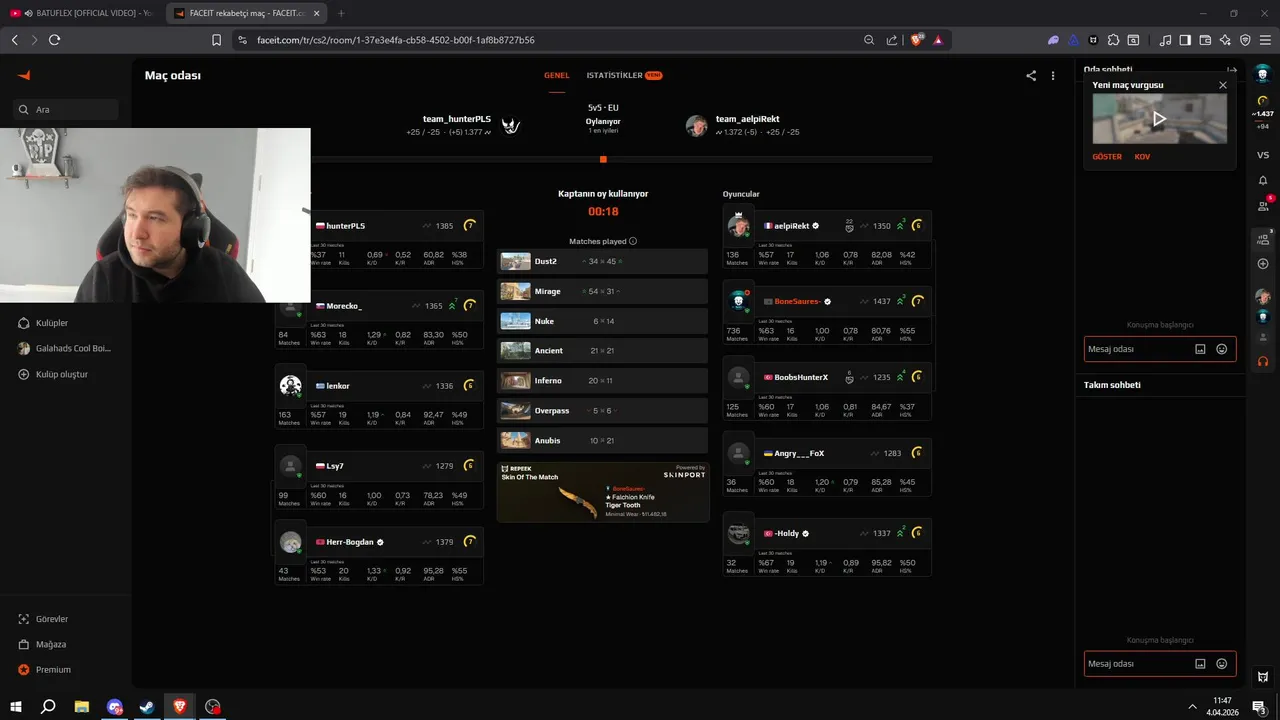Click the GÖSTER link
The width and height of the screenshot is (1280, 720).
tap(1107, 157)
